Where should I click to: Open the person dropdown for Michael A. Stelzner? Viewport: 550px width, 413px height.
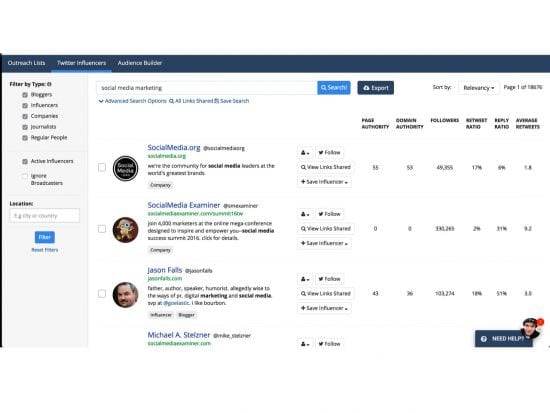tap(305, 344)
